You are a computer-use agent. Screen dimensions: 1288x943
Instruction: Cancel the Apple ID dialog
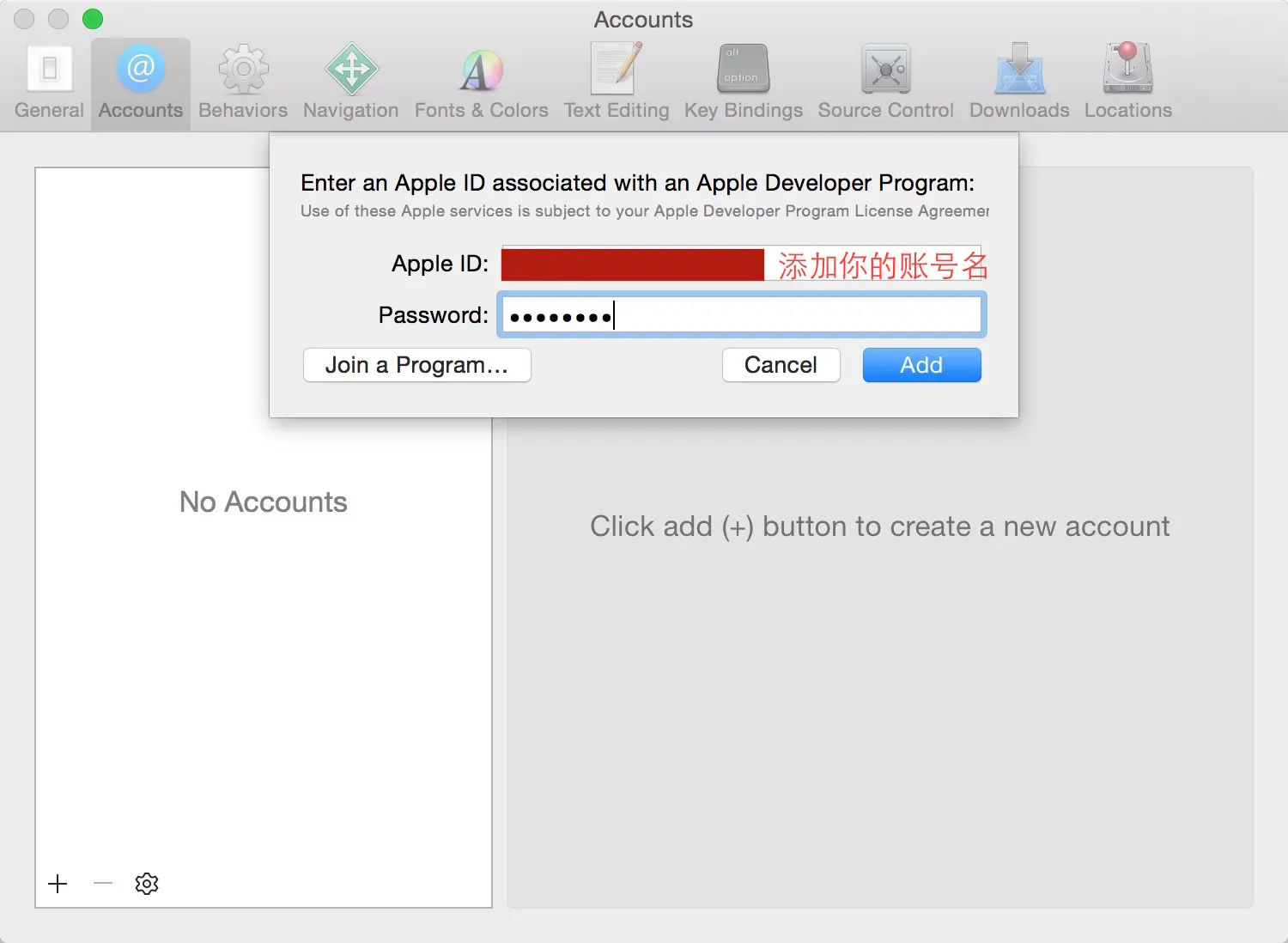tap(781, 365)
